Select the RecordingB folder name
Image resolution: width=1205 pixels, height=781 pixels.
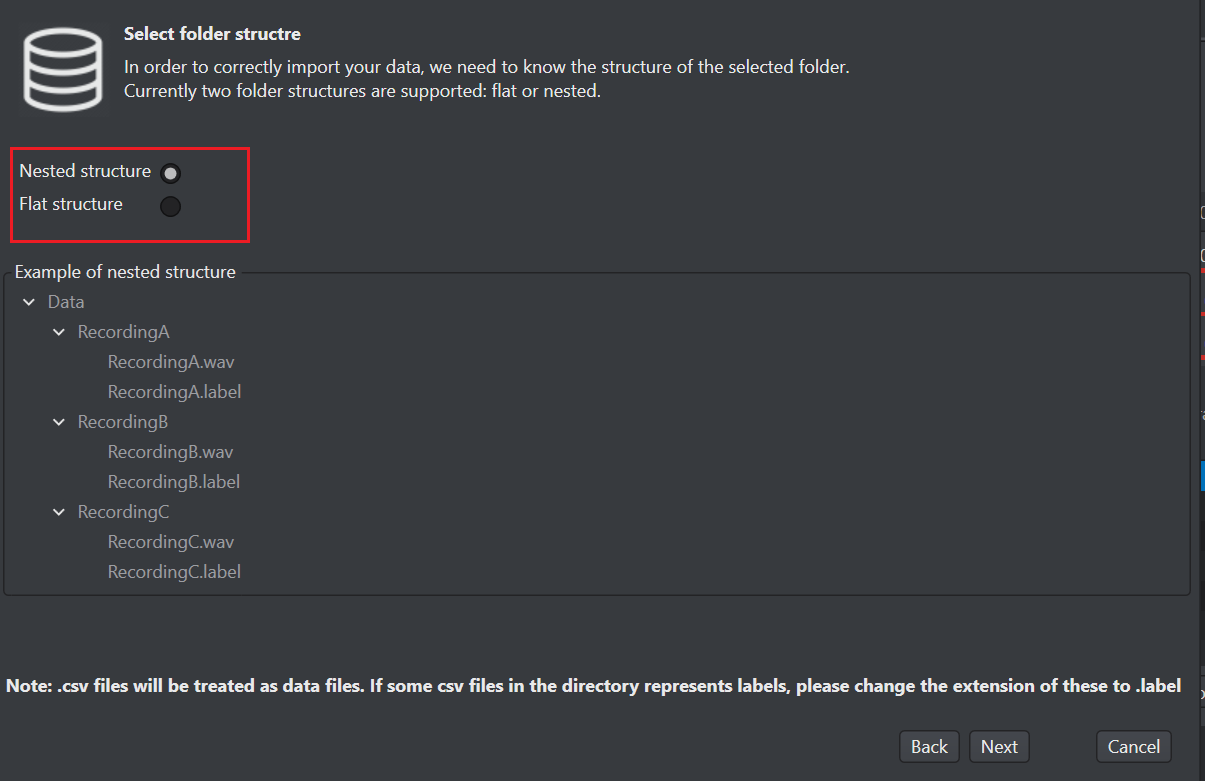coord(123,422)
